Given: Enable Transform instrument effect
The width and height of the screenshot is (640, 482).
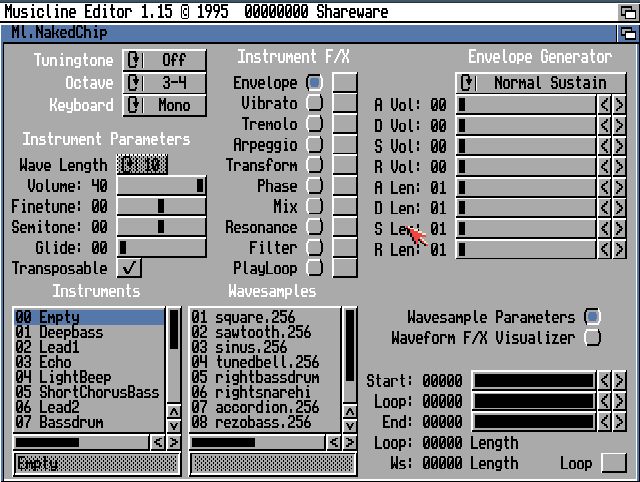Looking at the screenshot, I should 314,165.
